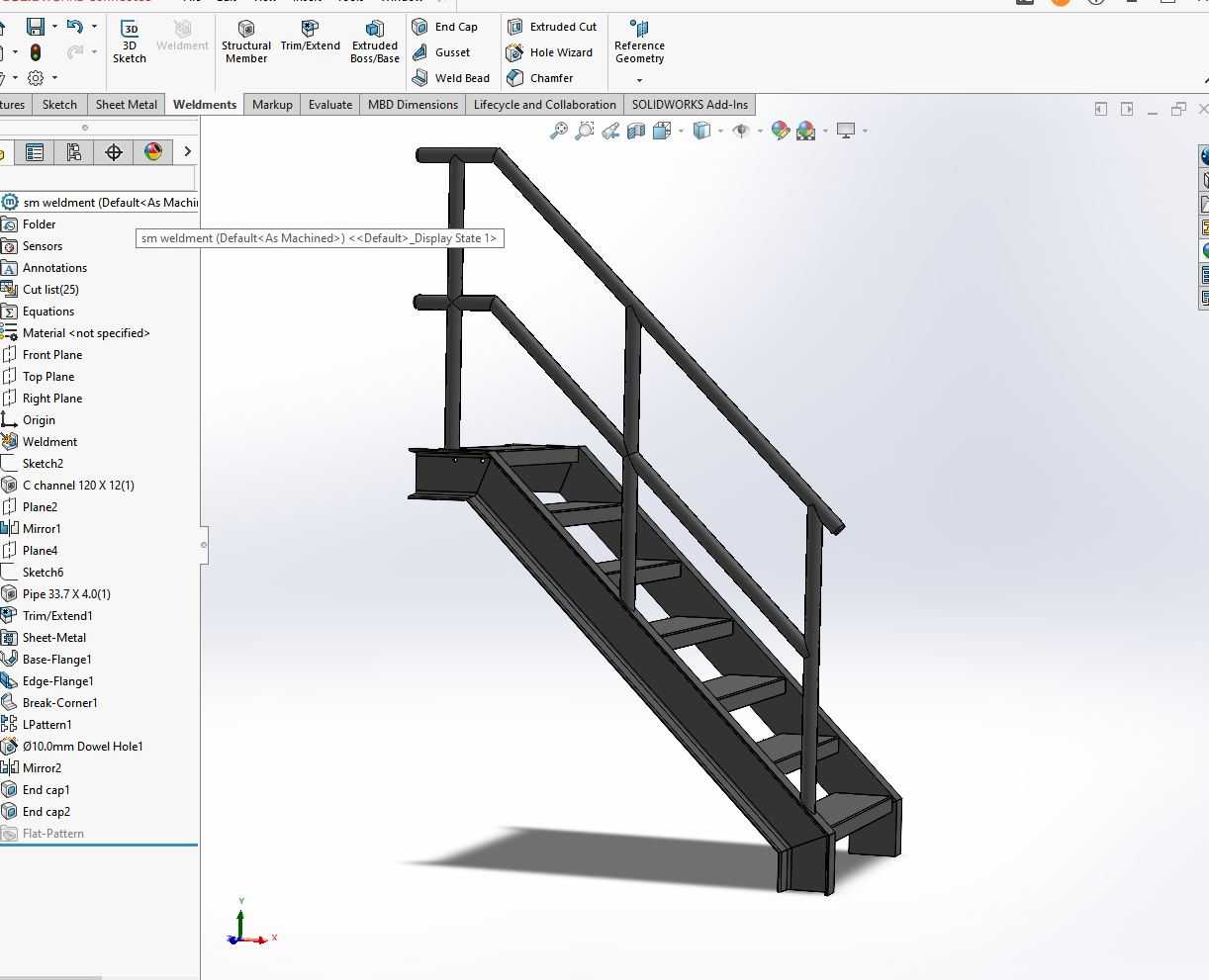
Task: Add an End Cap feature
Action: pyautogui.click(x=444, y=27)
